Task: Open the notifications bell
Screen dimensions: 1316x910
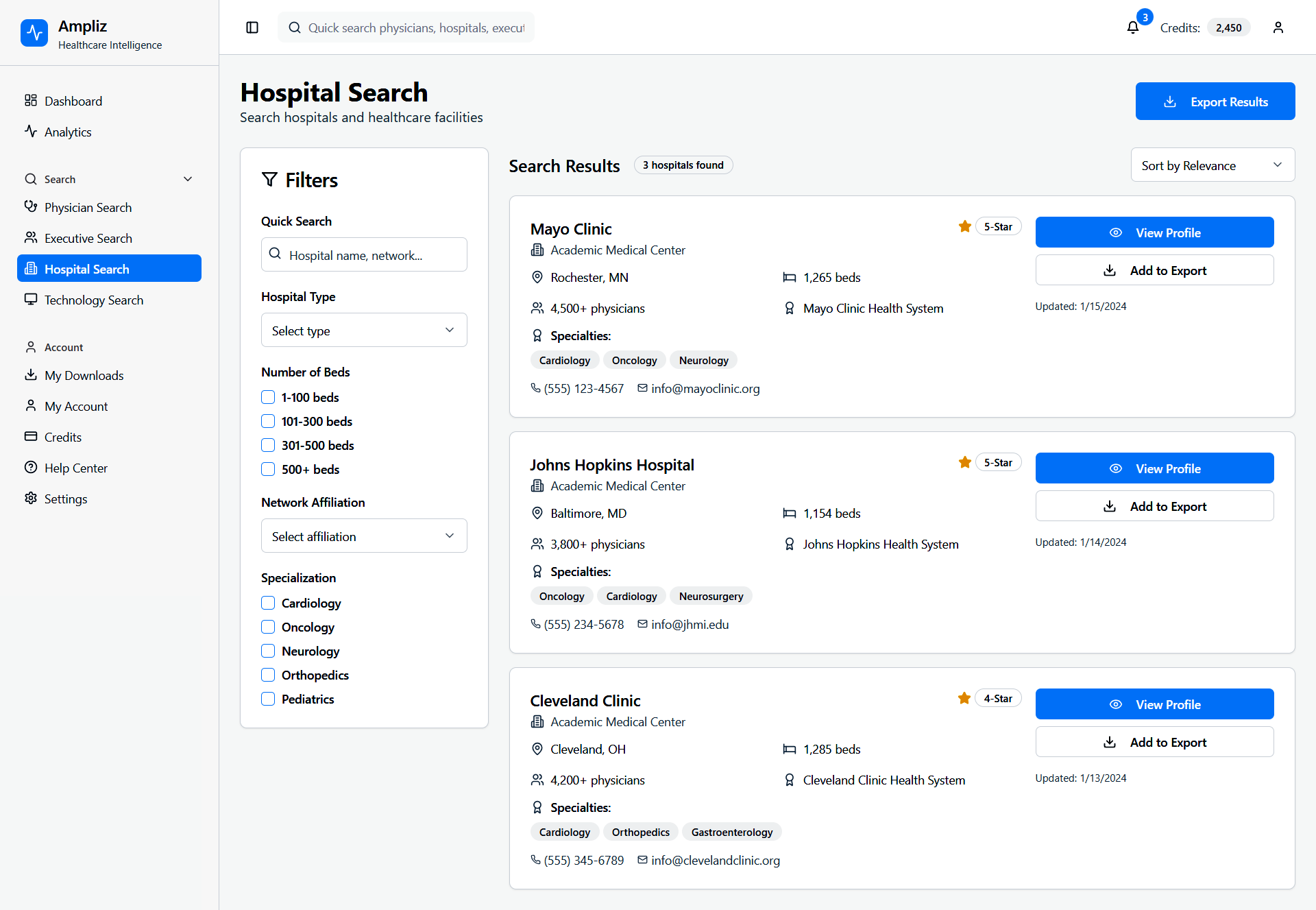Action: click(1132, 27)
